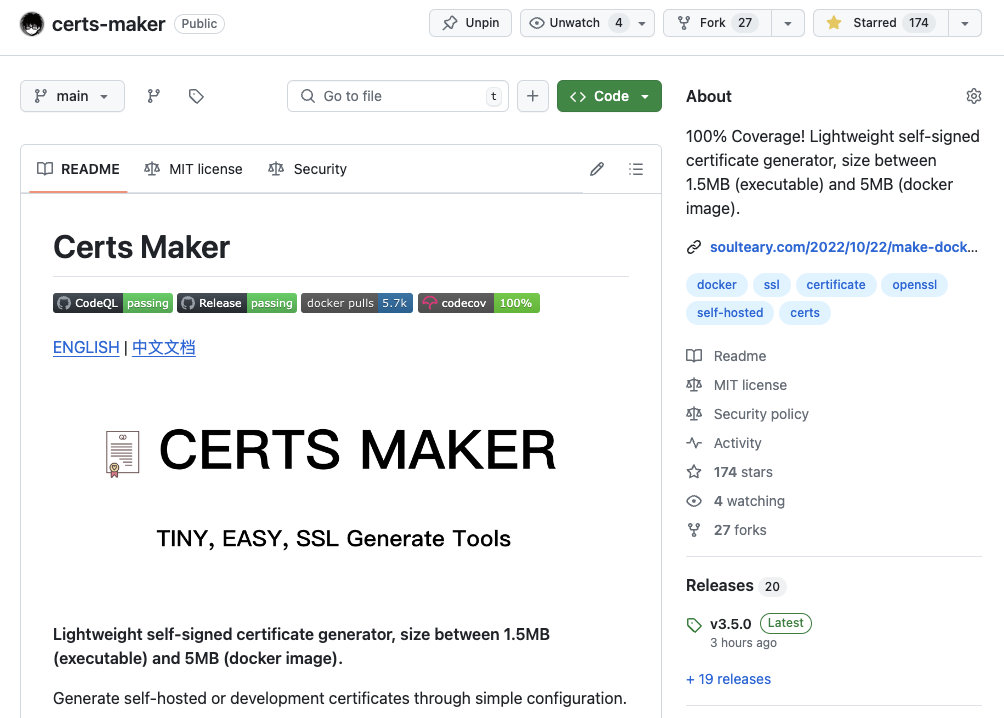Viewport: 1004px width, 718px height.
Task: Open the branches view icon
Action: point(154,96)
